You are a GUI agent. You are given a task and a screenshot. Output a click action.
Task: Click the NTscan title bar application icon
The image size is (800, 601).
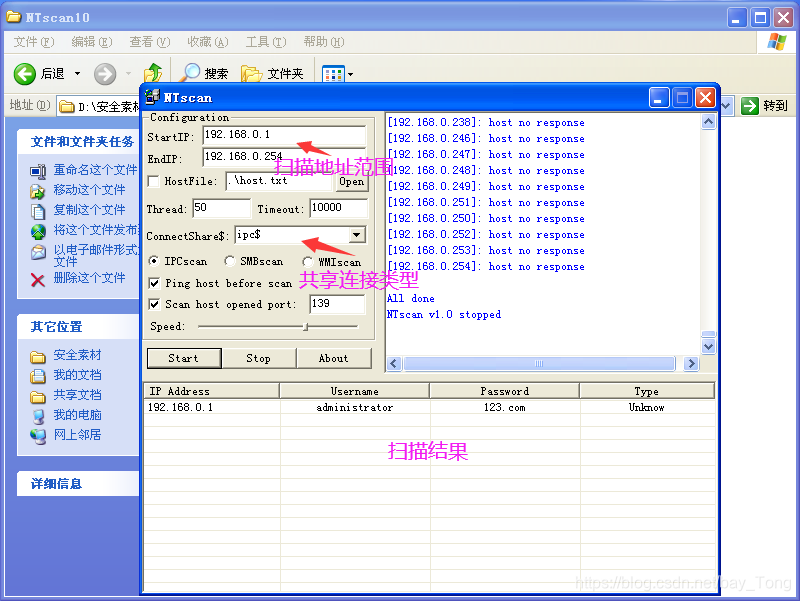(152, 96)
